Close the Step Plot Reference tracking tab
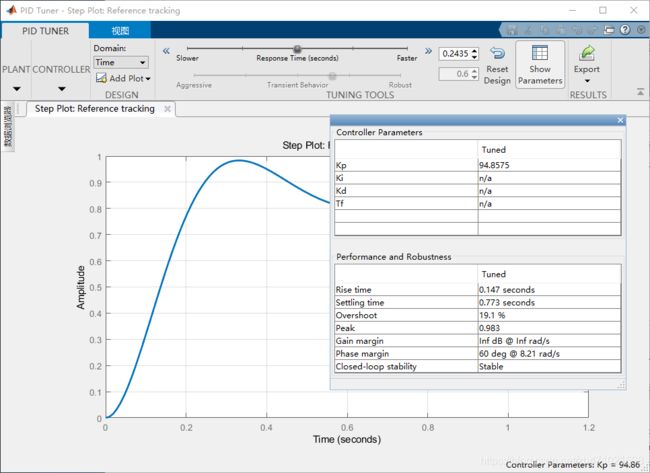650x473 pixels. coord(167,109)
